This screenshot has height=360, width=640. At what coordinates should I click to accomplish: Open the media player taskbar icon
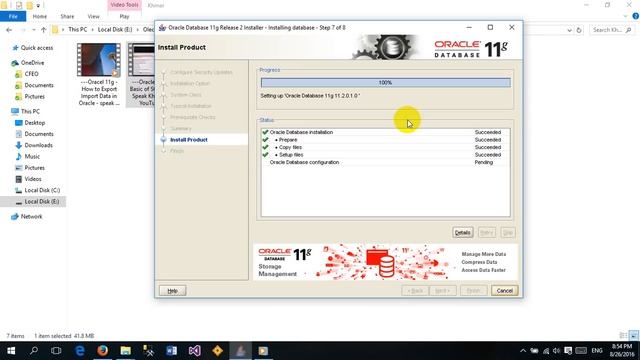[x=263, y=351]
